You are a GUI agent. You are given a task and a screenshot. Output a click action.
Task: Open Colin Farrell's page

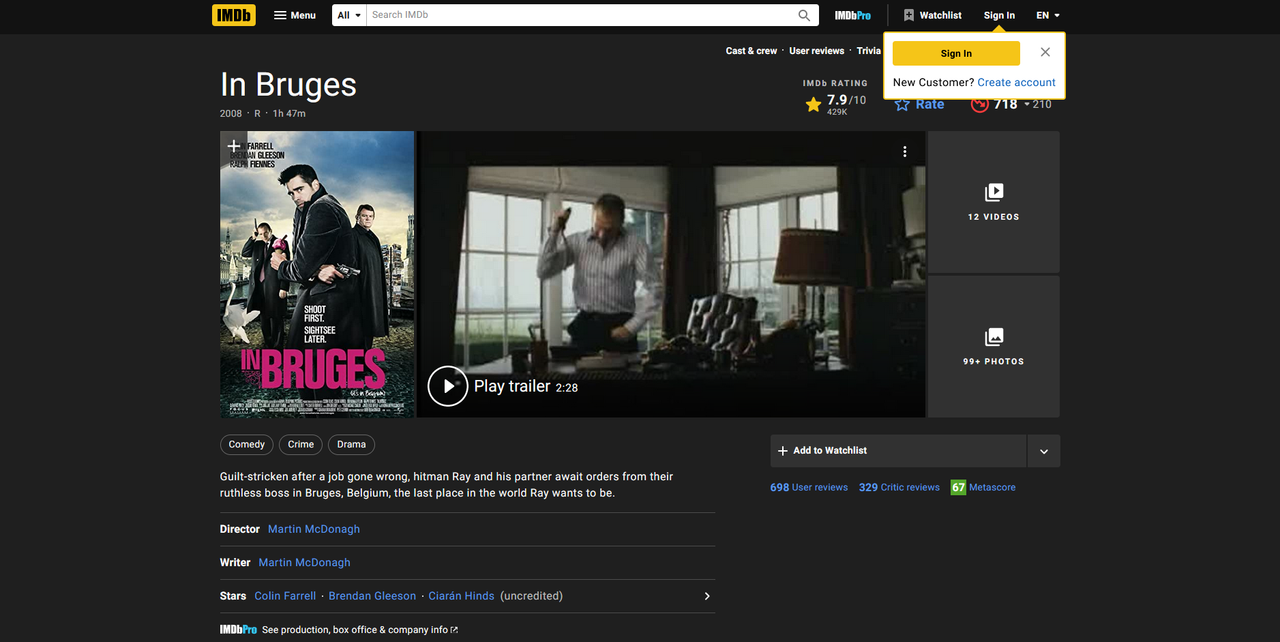pos(285,596)
